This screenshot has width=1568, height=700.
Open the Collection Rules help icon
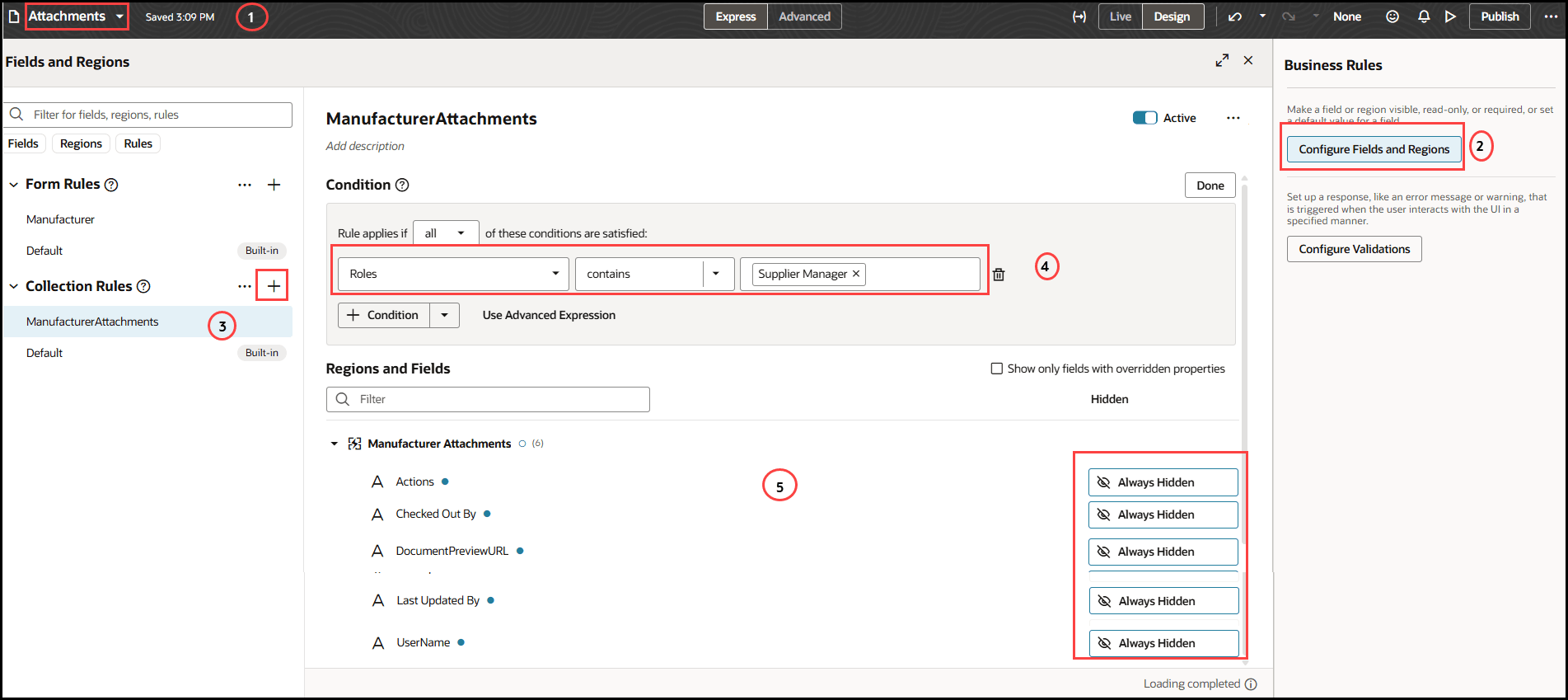(x=143, y=286)
